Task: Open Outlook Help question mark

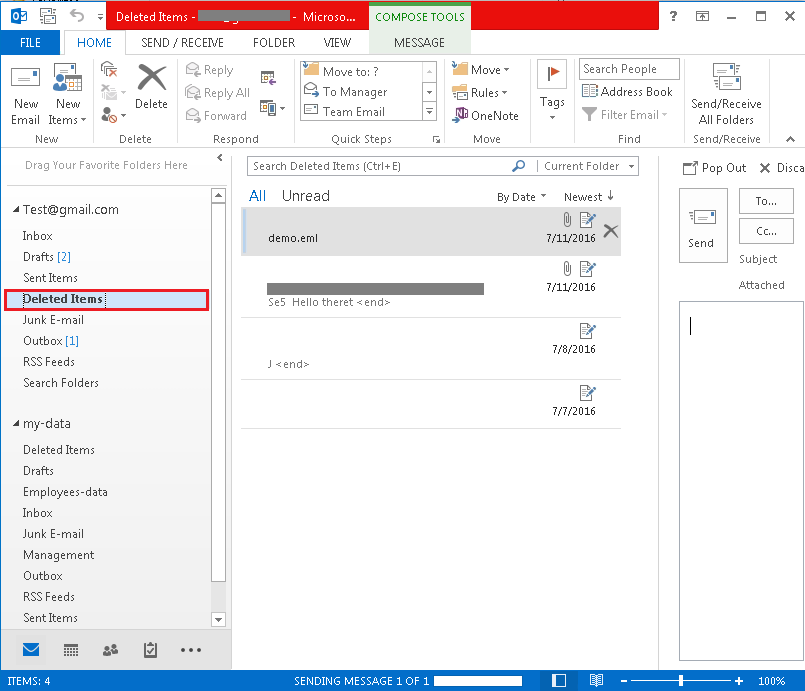Action: (x=673, y=16)
